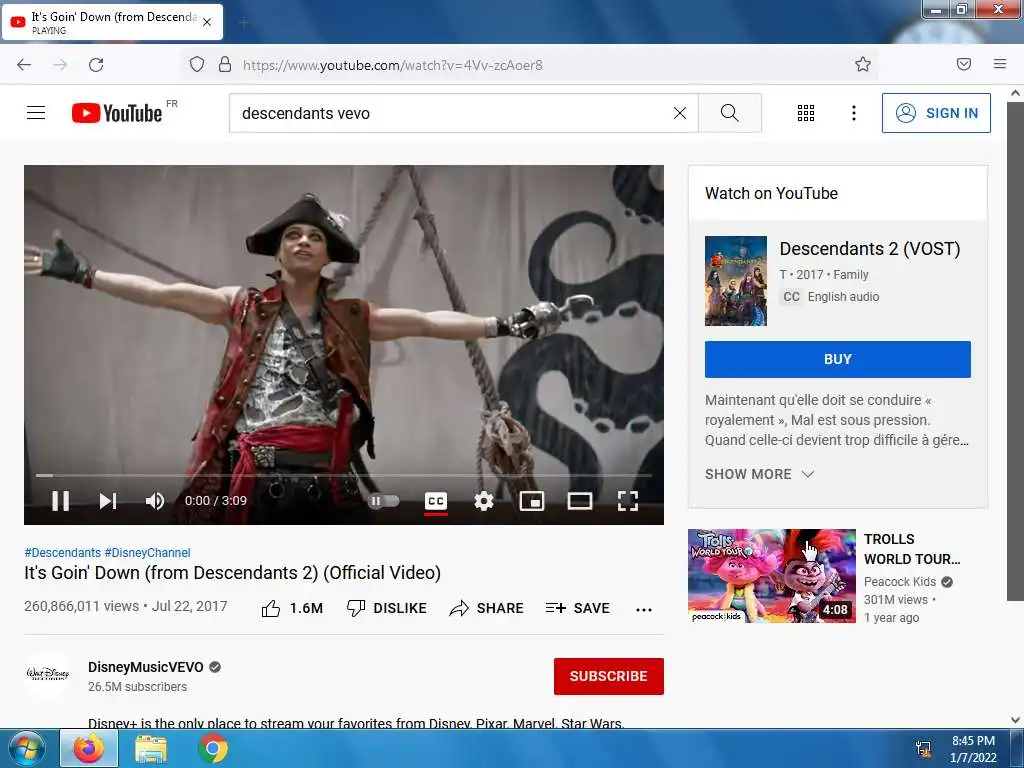Open a new tab with plus
Image resolution: width=1024 pixels, height=768 pixels.
tap(244, 23)
